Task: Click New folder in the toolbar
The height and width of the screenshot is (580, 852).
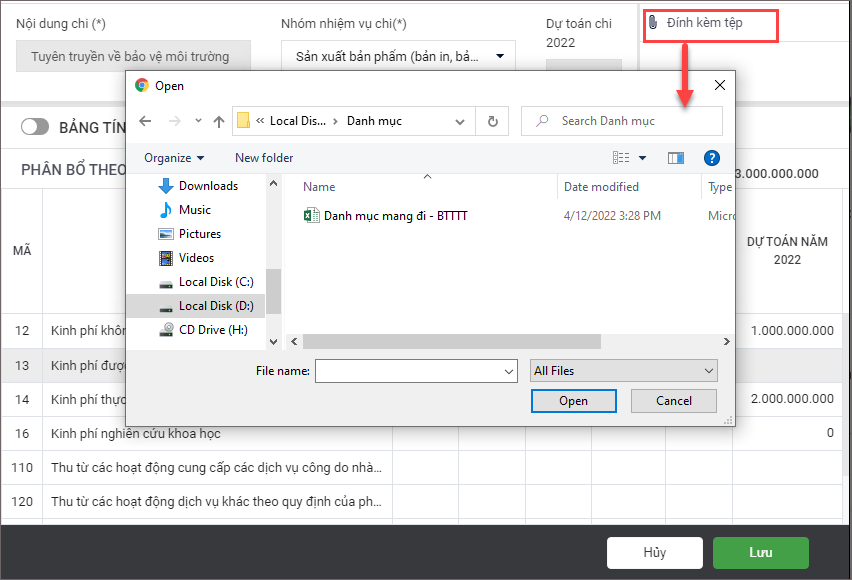Action: (x=264, y=158)
